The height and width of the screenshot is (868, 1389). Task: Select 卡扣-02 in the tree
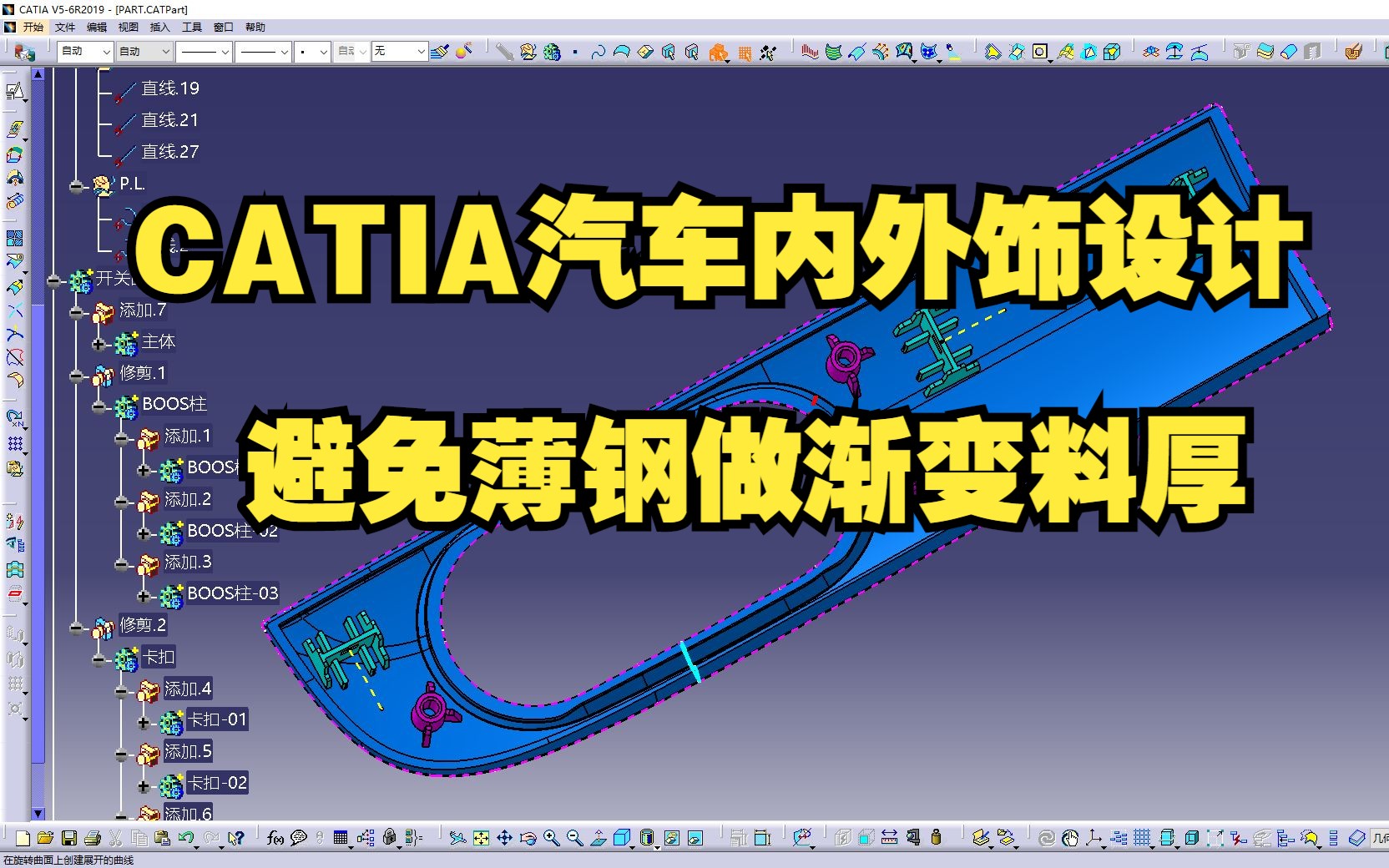(217, 783)
